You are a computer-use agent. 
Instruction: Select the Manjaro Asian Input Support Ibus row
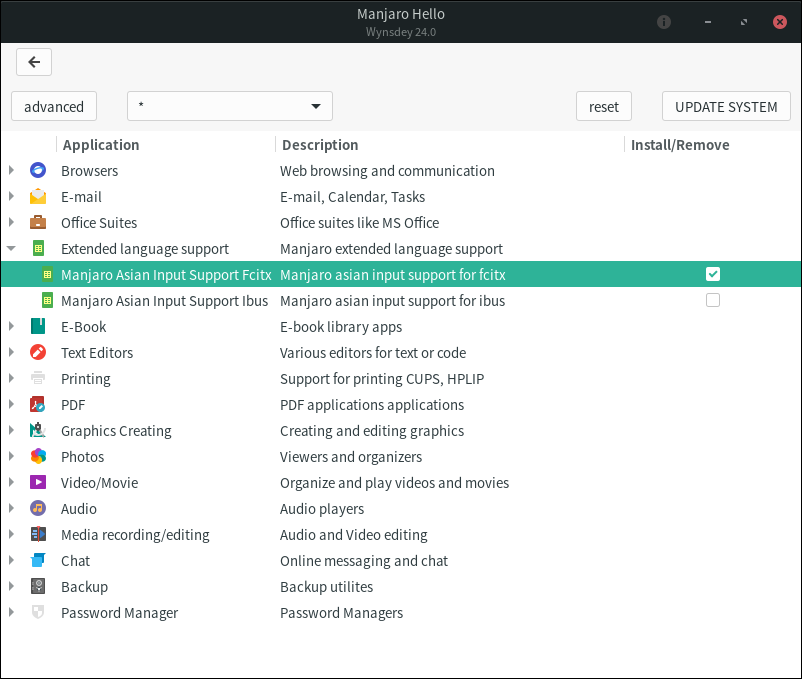[401, 301]
